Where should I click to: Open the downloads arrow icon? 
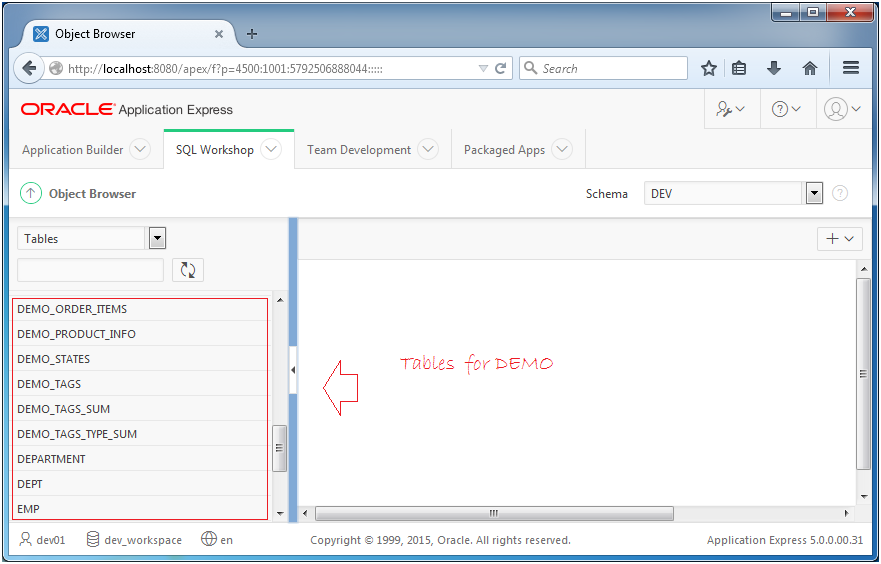[x=774, y=69]
